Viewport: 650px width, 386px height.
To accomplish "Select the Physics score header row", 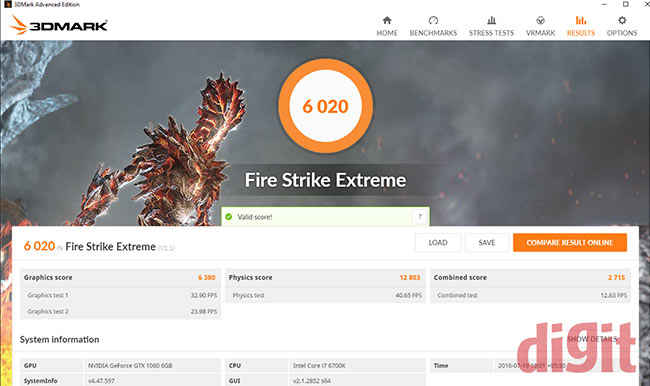I will point(325,277).
